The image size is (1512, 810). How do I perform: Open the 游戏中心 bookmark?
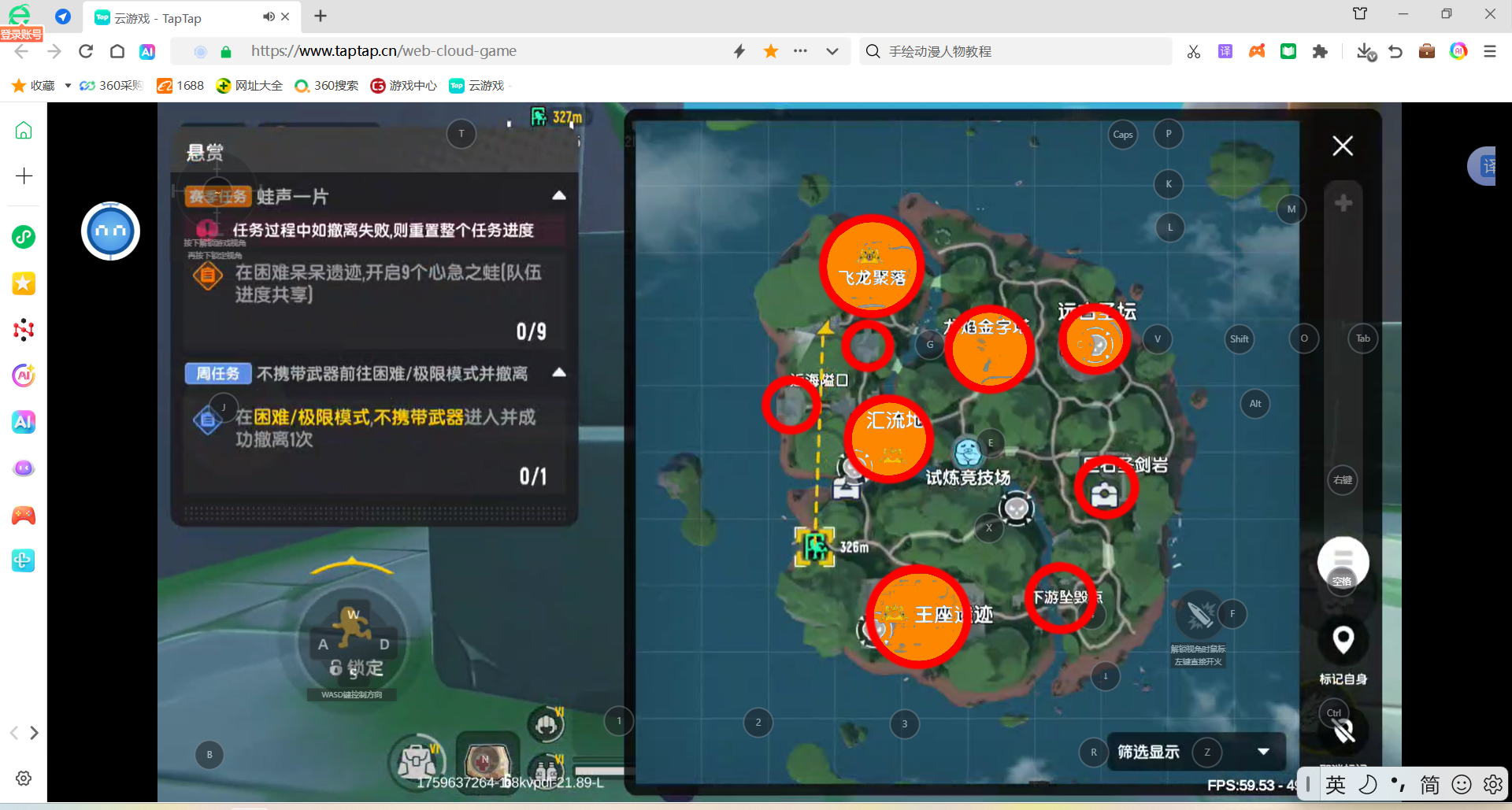click(x=403, y=85)
